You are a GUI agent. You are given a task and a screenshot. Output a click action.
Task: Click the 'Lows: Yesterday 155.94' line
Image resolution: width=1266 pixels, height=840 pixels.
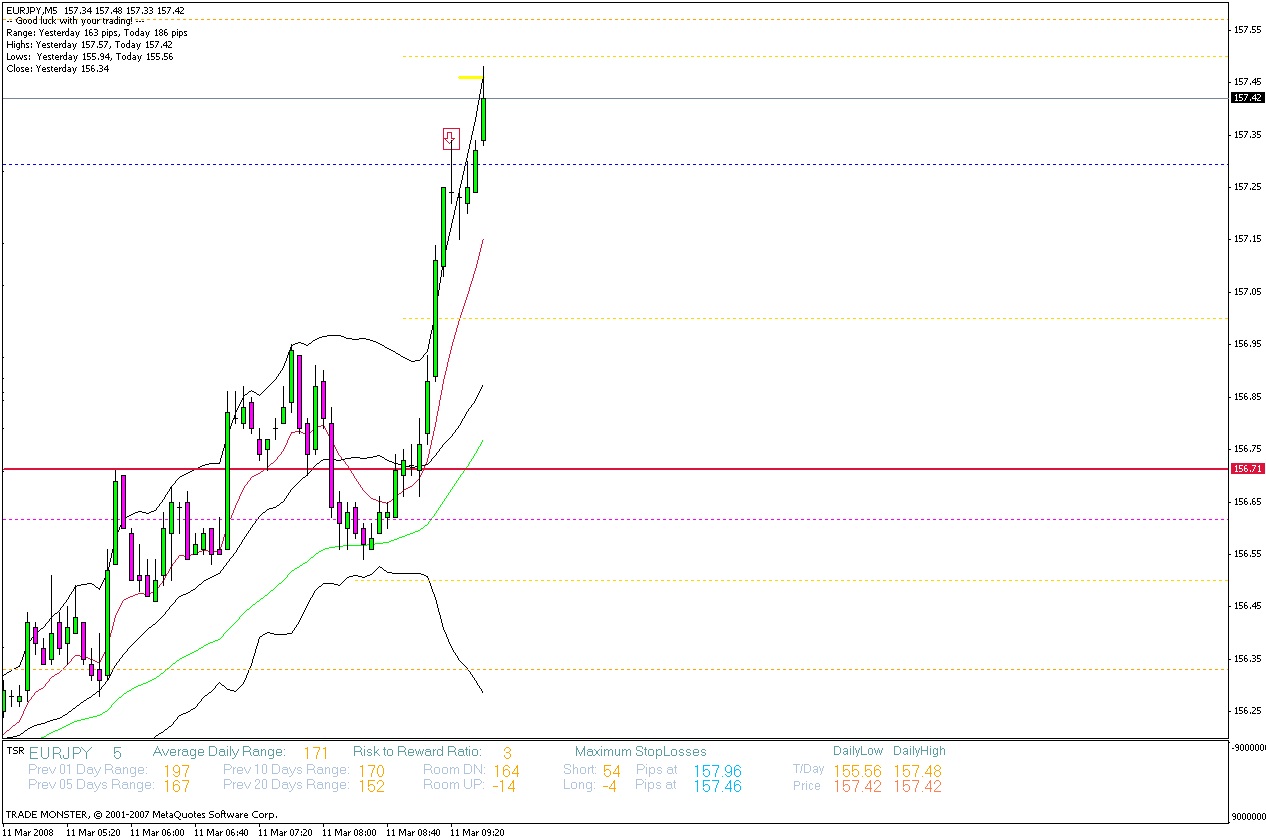click(89, 57)
